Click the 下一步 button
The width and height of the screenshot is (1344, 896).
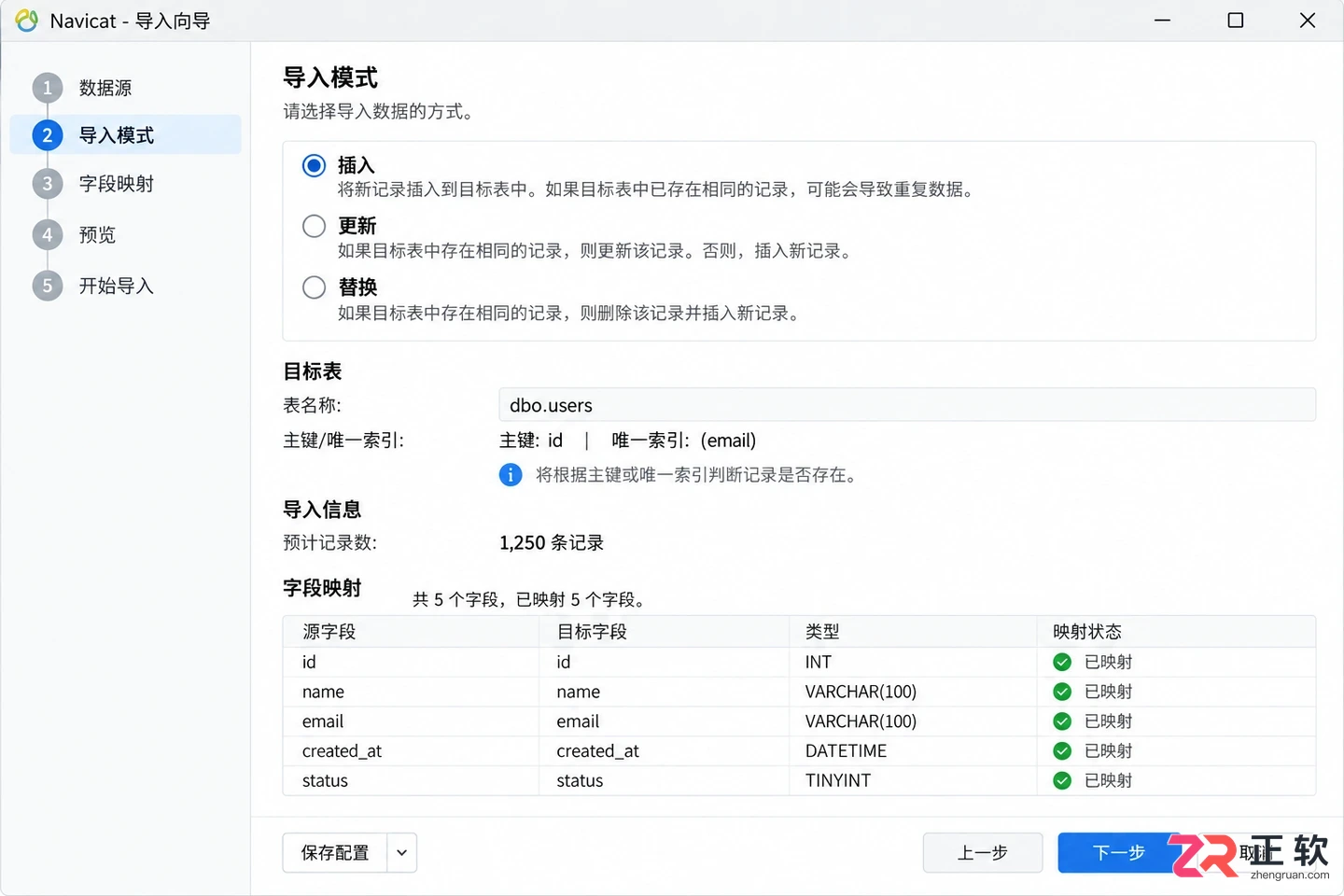point(1118,853)
